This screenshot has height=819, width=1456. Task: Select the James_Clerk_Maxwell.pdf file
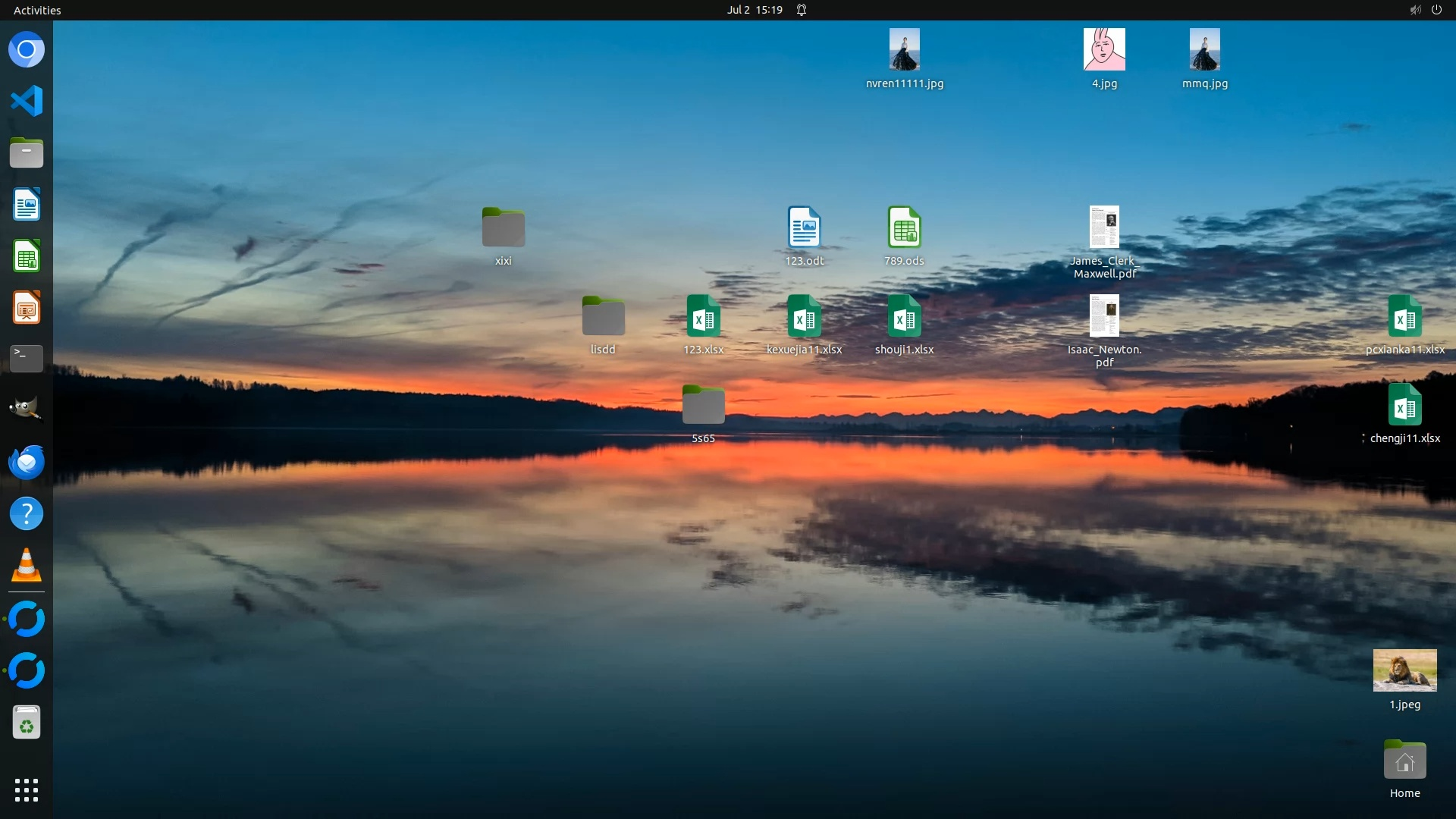point(1104,227)
